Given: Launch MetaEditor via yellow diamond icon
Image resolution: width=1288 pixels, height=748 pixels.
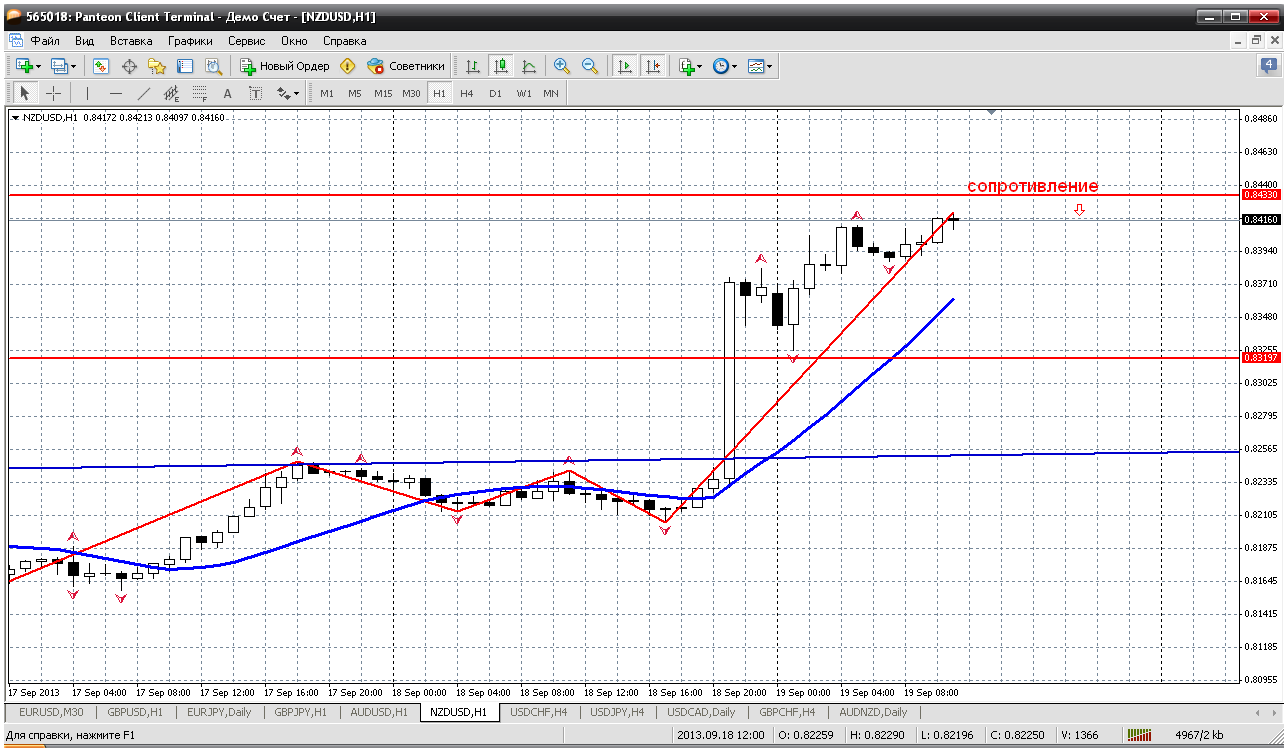Looking at the screenshot, I should point(347,66).
